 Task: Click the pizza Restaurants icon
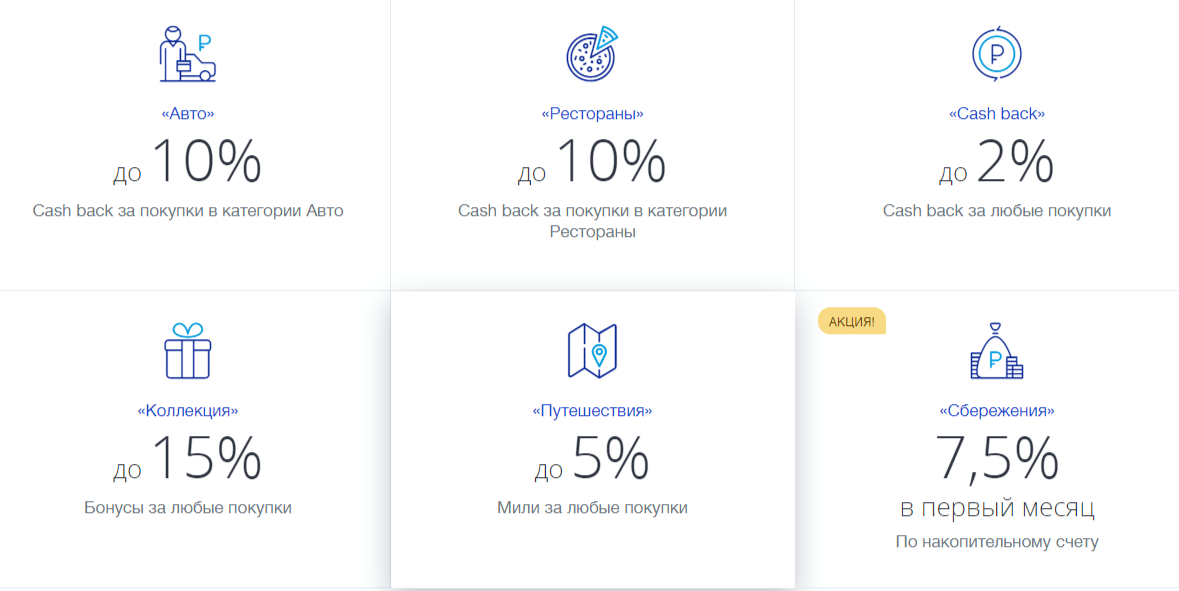[x=592, y=55]
